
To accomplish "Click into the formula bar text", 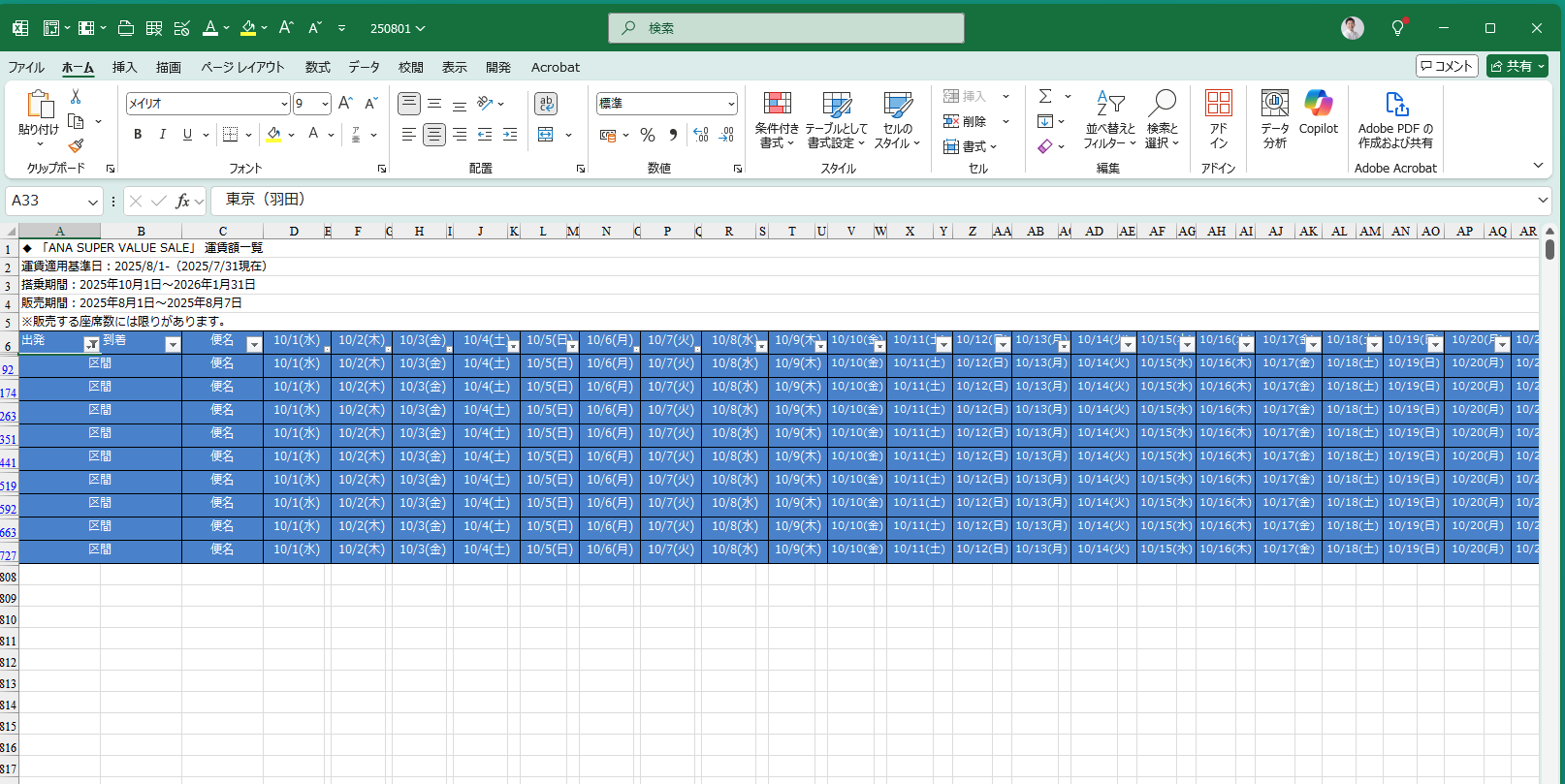I will coord(873,201).
